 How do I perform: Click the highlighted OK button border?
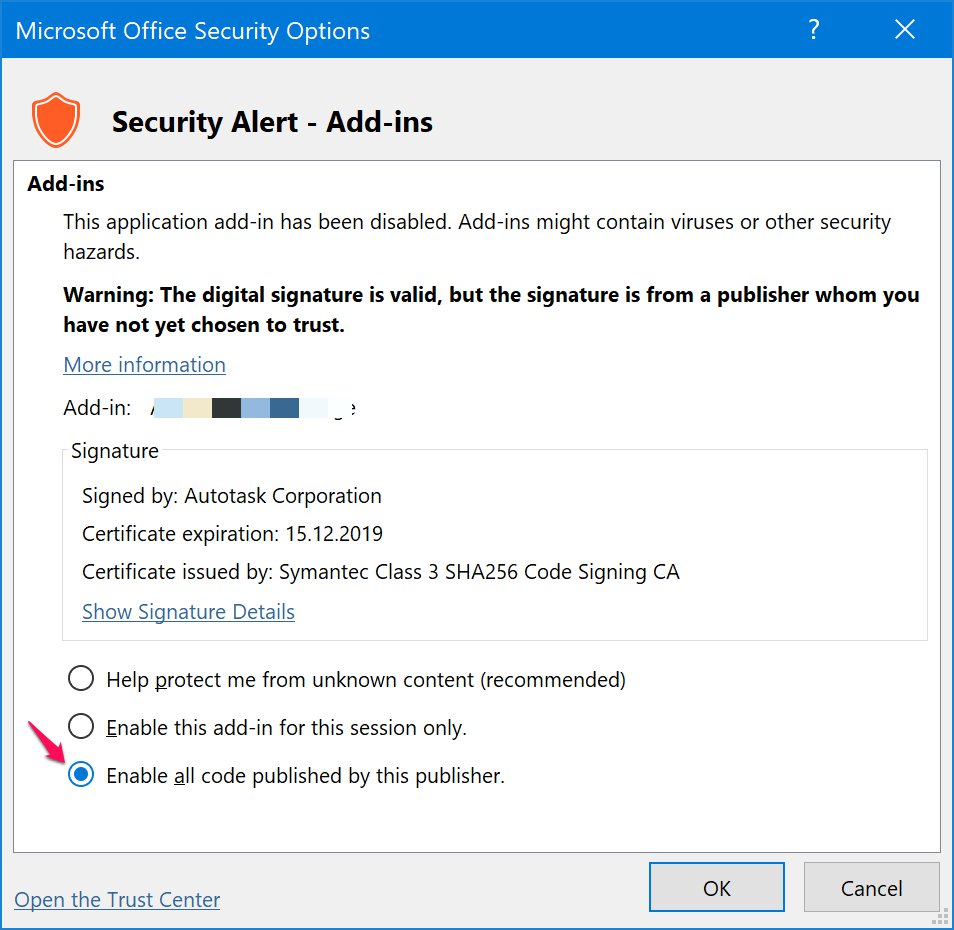coord(716,887)
